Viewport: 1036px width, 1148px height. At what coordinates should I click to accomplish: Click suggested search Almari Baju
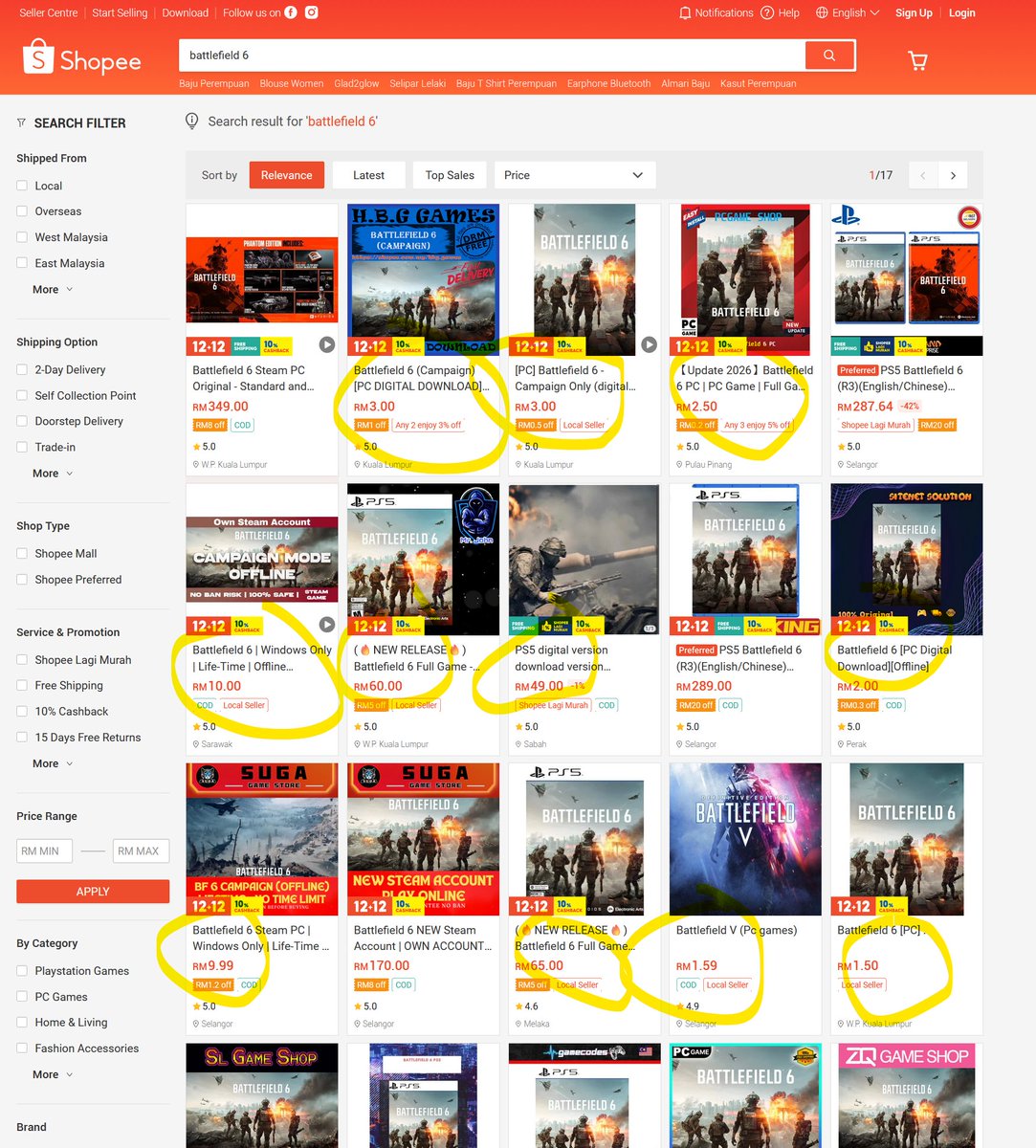tap(685, 83)
